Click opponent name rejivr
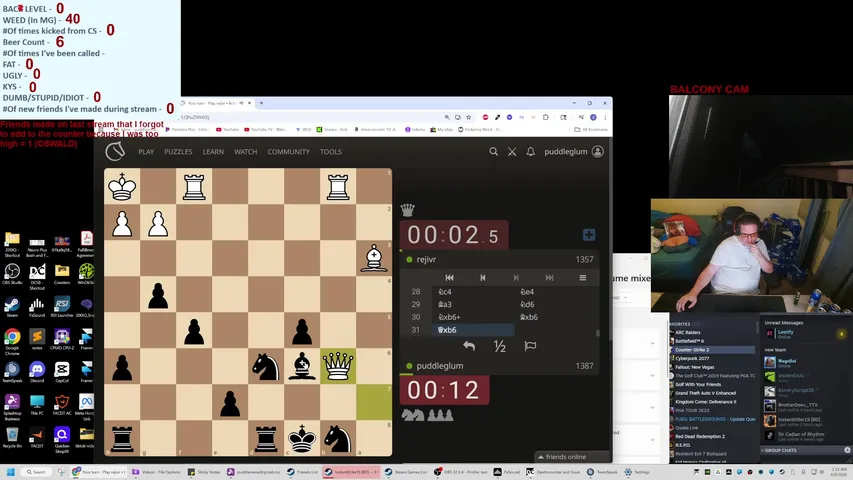Viewport: 853px width, 480px height. (x=426, y=260)
